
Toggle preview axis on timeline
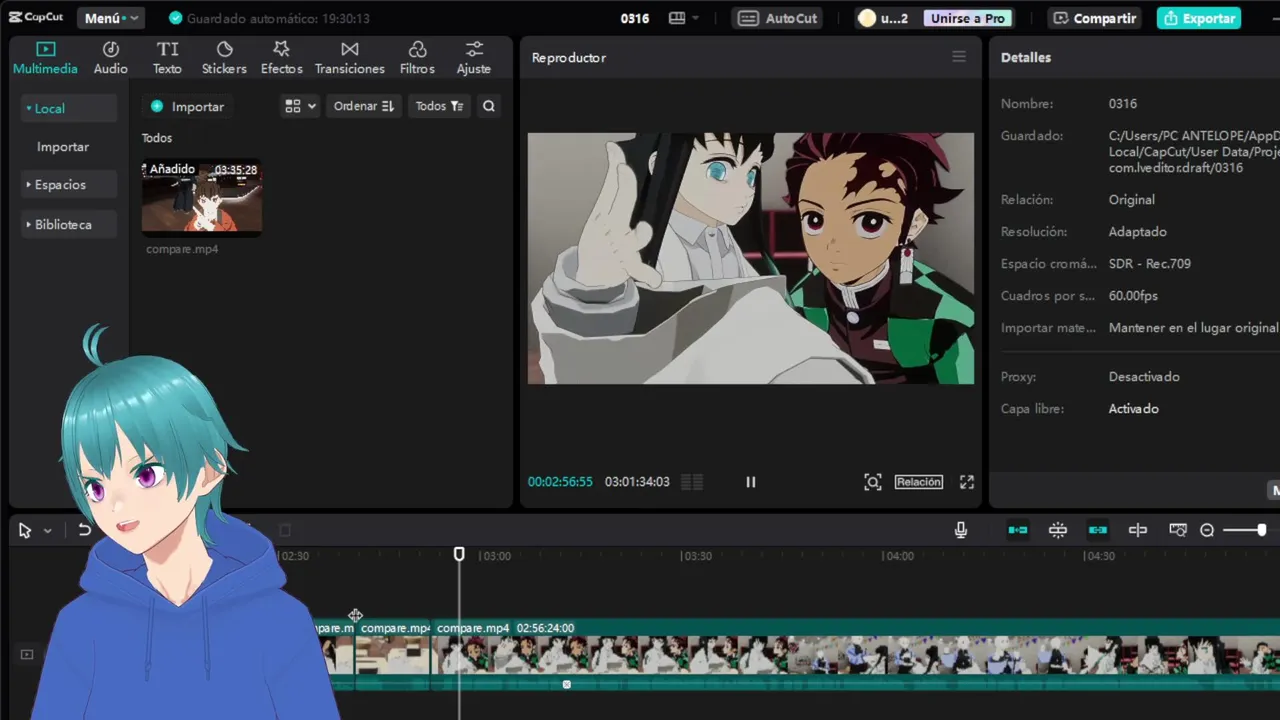coord(1138,530)
